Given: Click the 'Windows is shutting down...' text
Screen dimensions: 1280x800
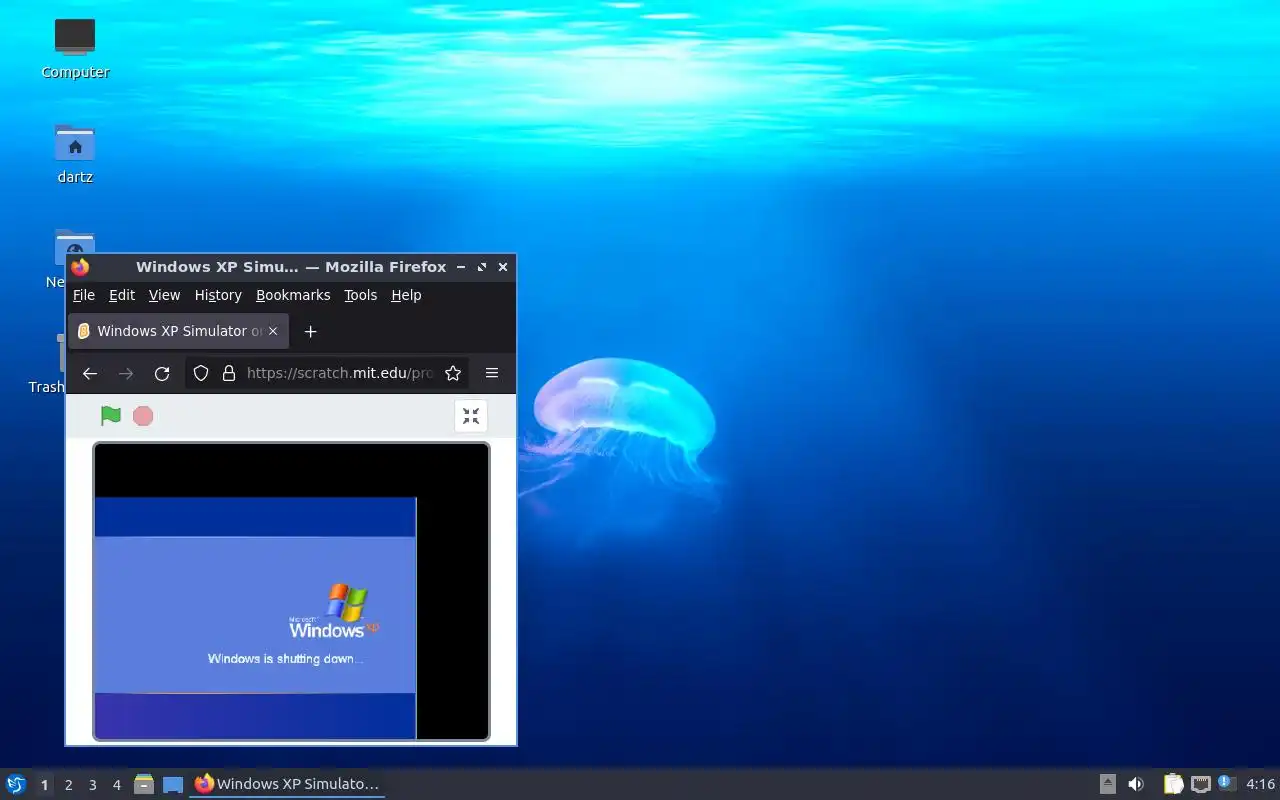Looking at the screenshot, I should (x=285, y=659).
